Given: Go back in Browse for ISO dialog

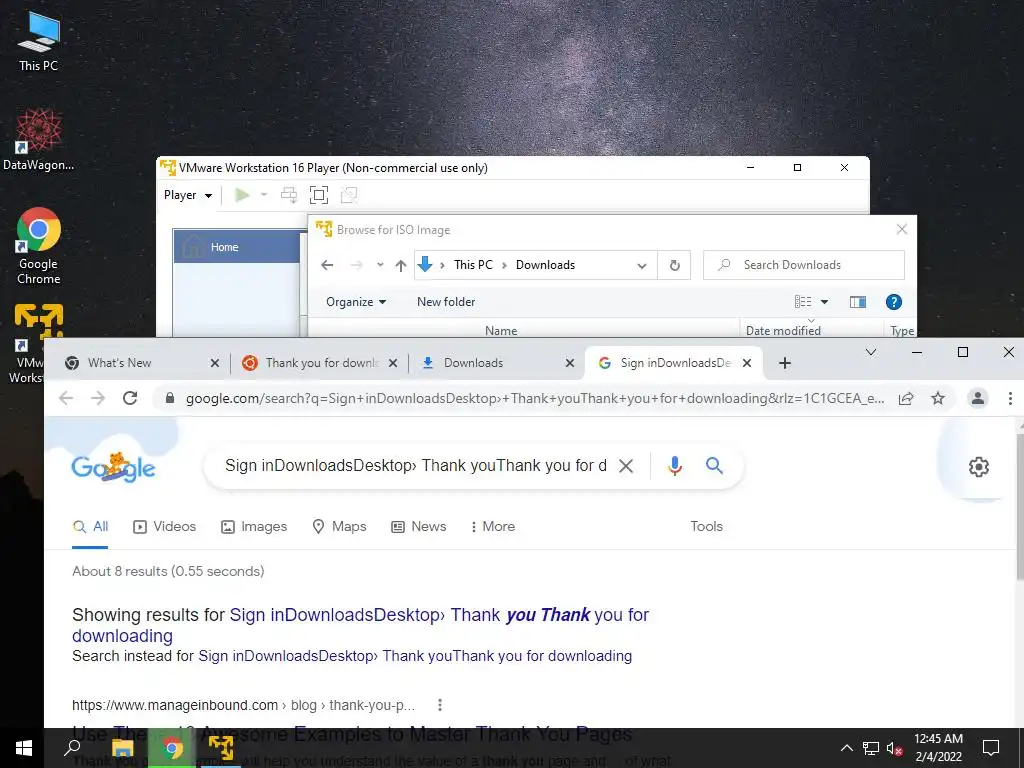Looking at the screenshot, I should pyautogui.click(x=327, y=265).
